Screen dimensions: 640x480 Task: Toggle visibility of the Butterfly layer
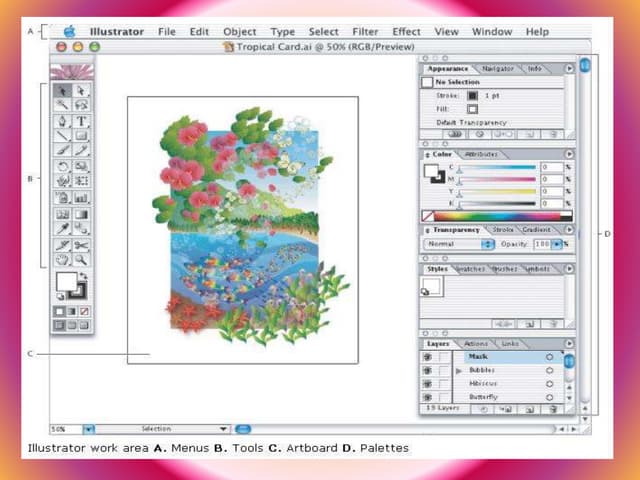coord(428,396)
